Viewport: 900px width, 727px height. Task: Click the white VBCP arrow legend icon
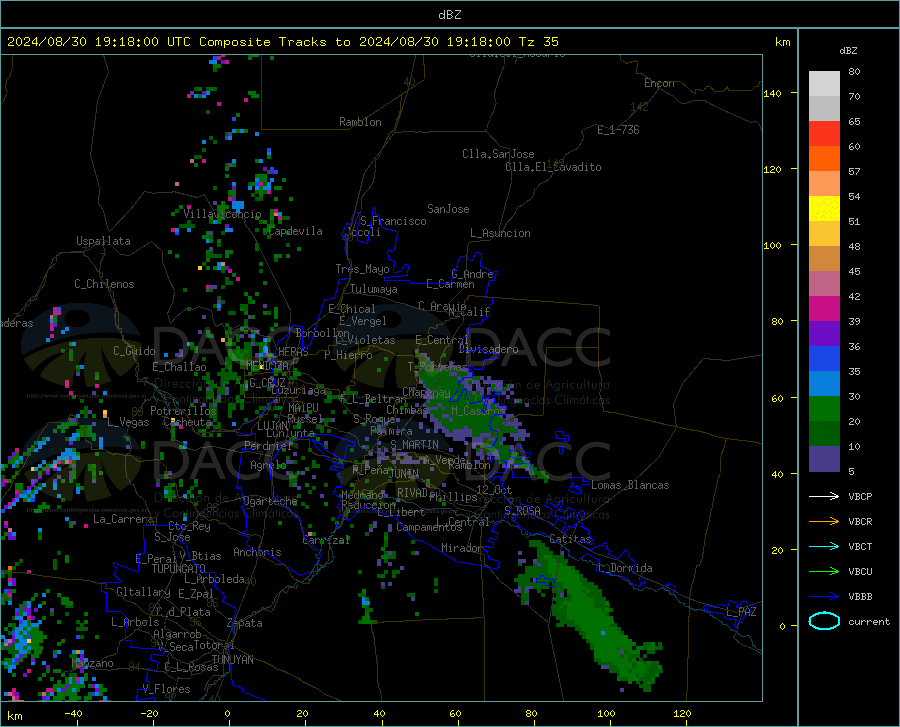[x=824, y=496]
